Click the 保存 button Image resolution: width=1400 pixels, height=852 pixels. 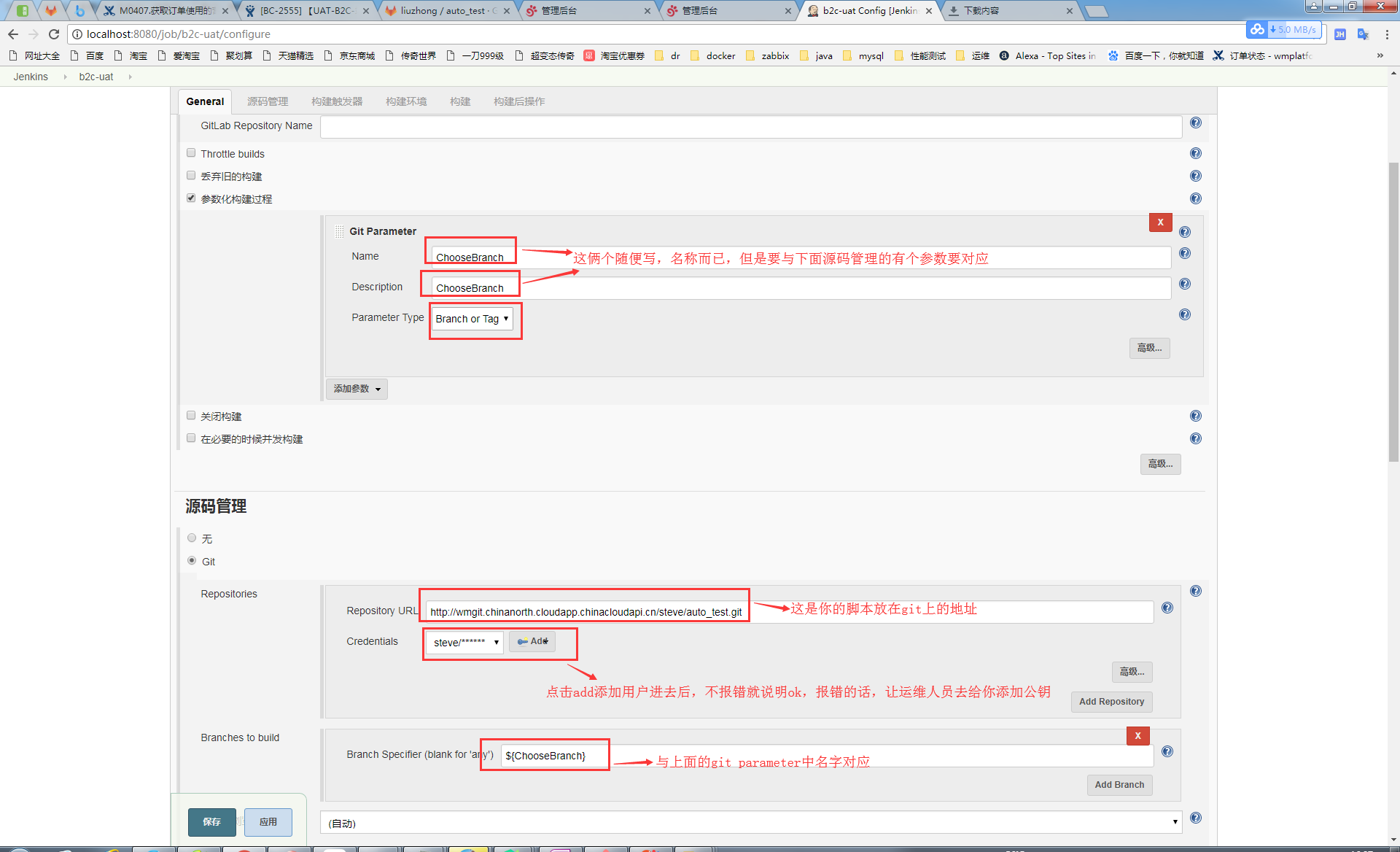click(x=213, y=820)
